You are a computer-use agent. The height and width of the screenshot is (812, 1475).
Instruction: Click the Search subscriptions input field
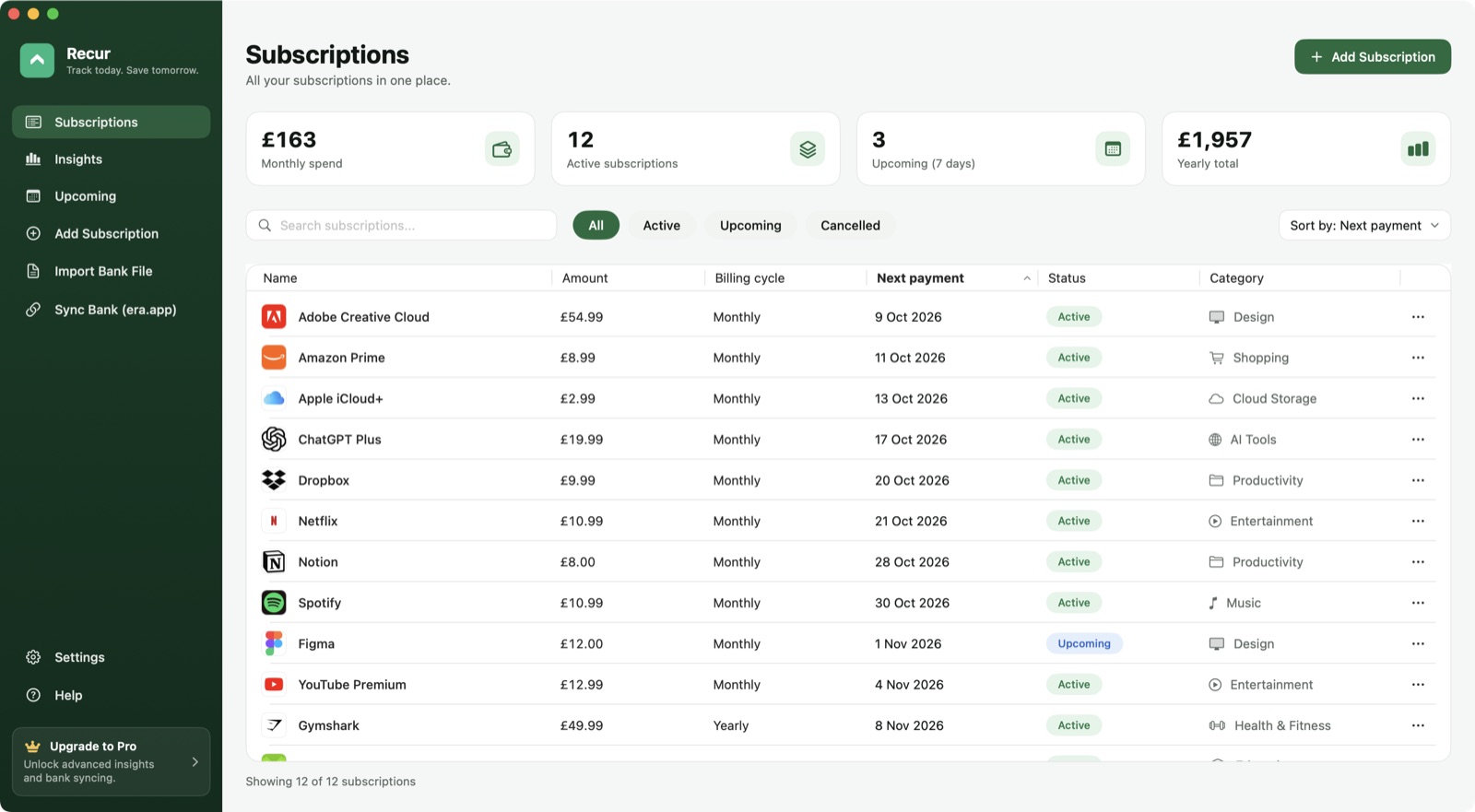(401, 226)
